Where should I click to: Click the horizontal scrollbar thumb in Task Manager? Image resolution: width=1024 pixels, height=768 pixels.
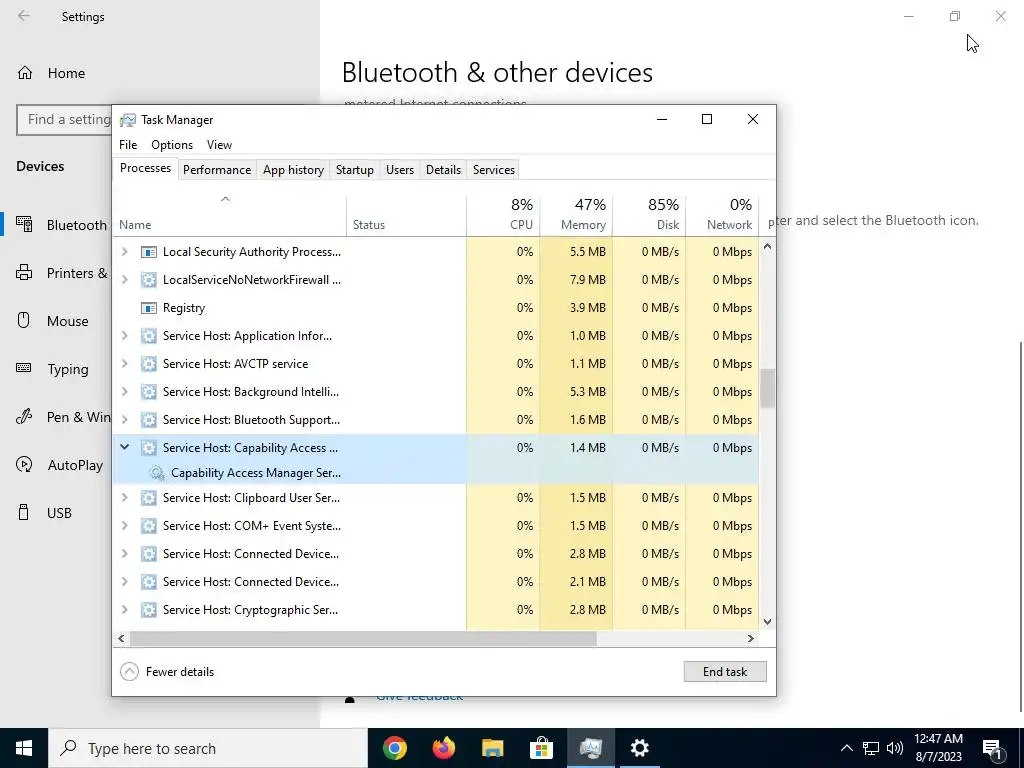pyautogui.click(x=362, y=639)
